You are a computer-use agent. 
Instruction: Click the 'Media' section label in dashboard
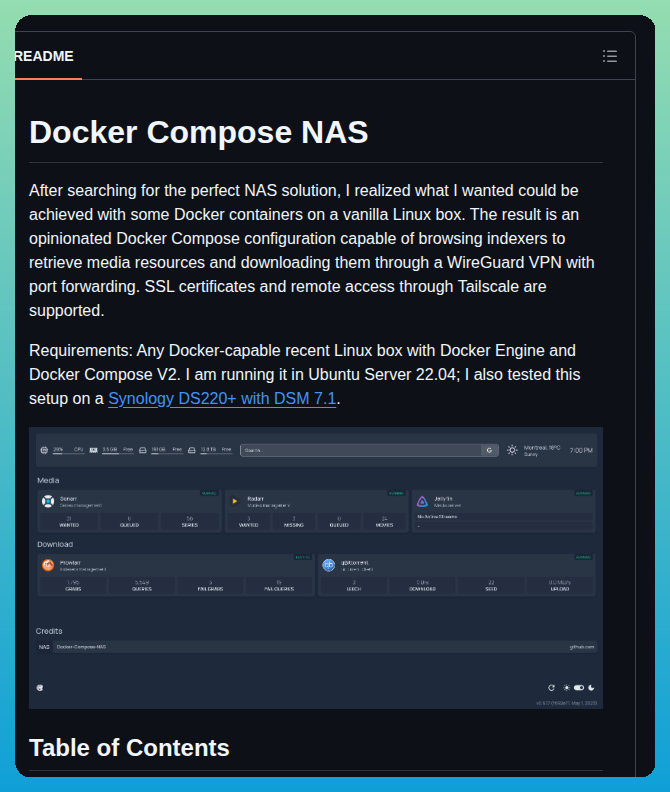pyautogui.click(x=48, y=480)
